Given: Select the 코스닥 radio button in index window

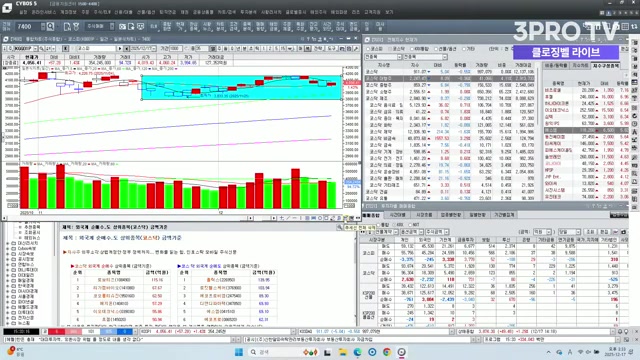Looking at the screenshot, I should pyautogui.click(x=389, y=49).
